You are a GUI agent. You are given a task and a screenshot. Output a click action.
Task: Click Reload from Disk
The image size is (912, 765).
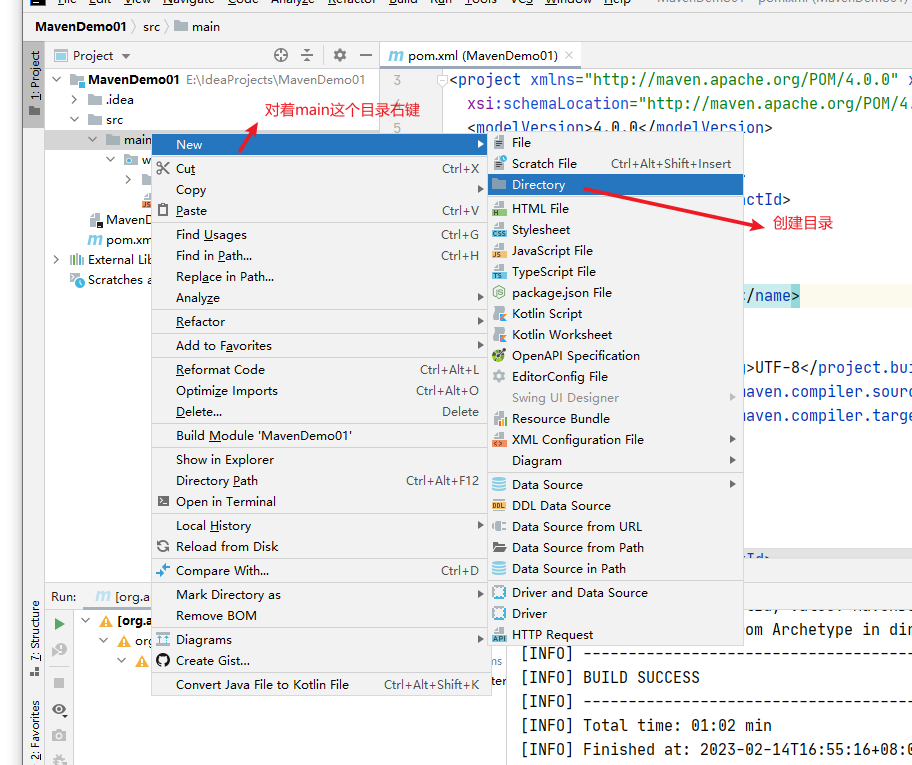(x=319, y=546)
